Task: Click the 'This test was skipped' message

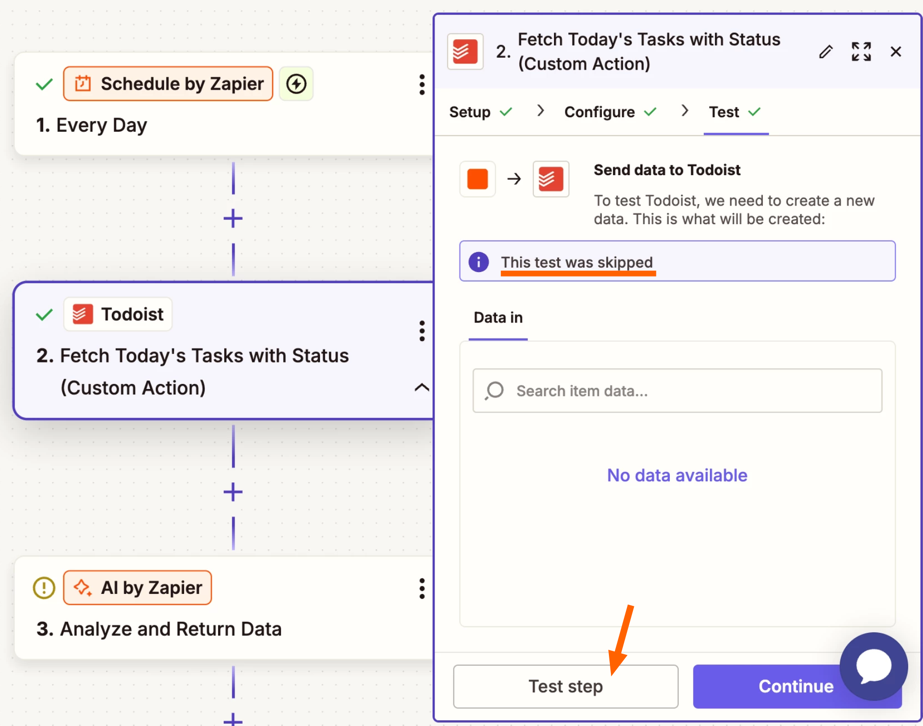Action: [x=577, y=262]
